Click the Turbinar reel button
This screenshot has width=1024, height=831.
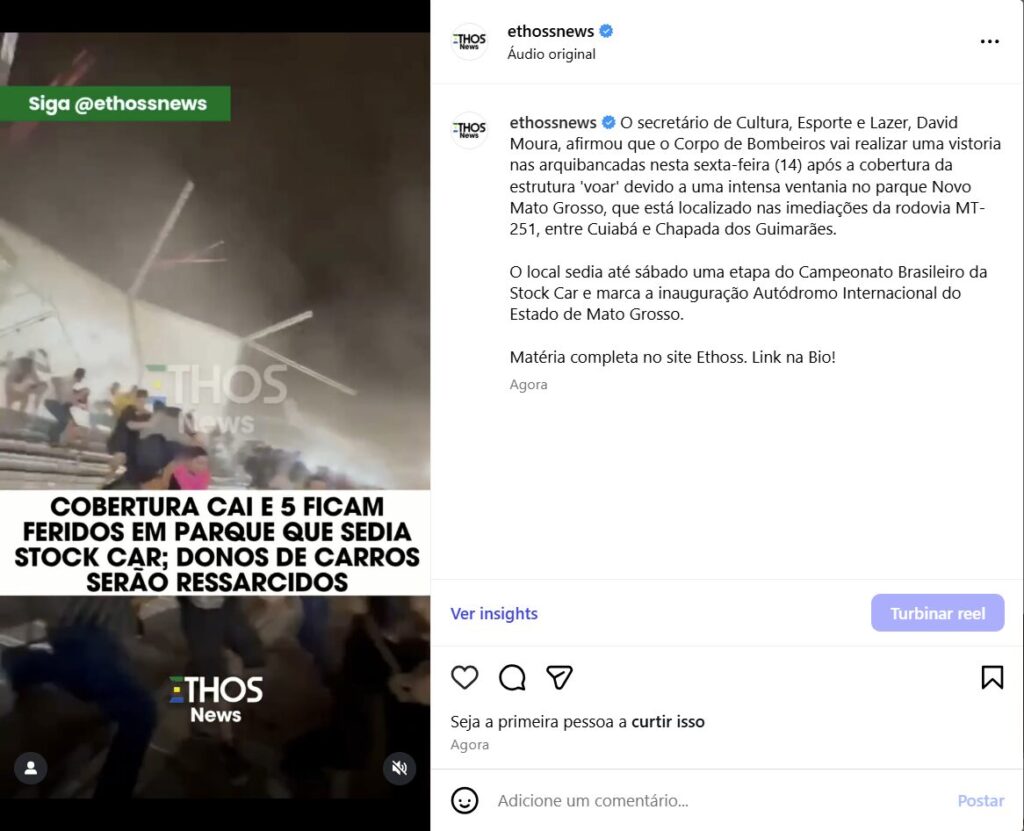coord(937,613)
